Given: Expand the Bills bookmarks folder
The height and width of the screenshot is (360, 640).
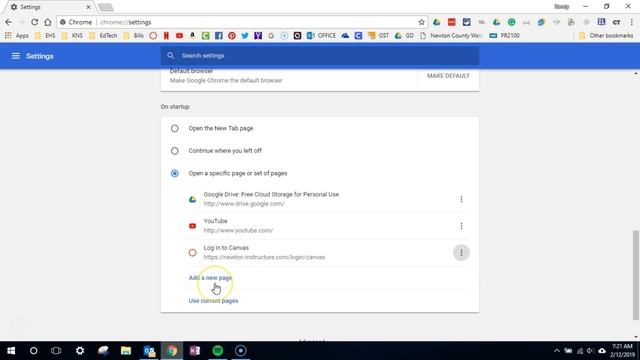Looking at the screenshot, I should point(133,36).
